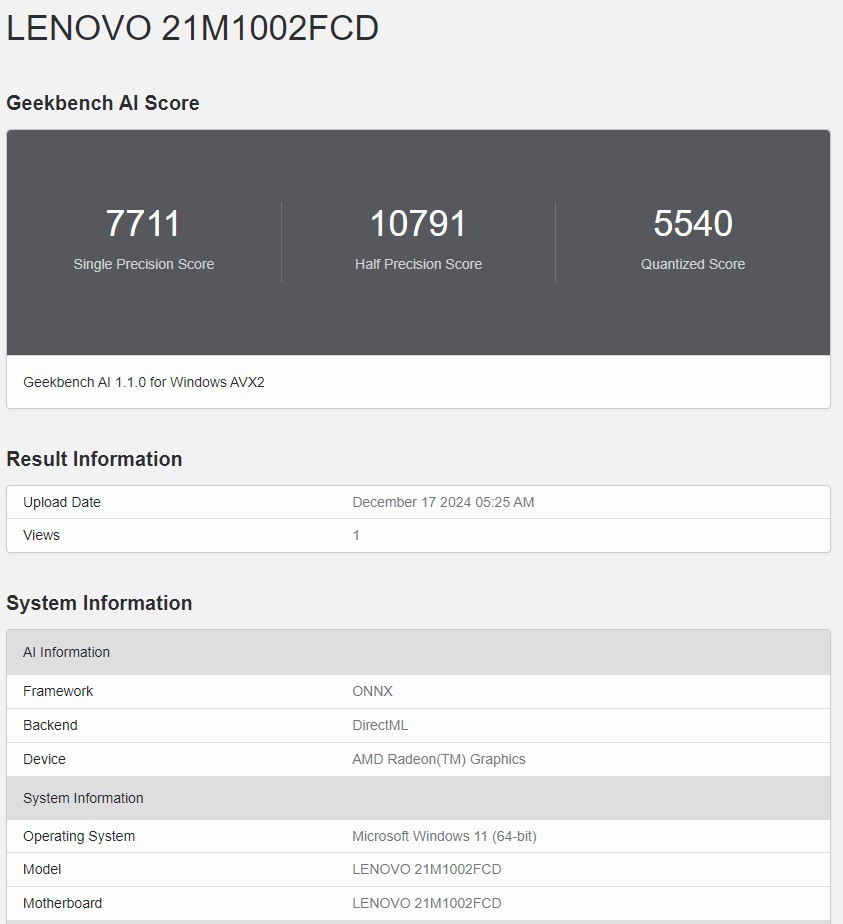Select the Result Information heading
Image resolution: width=843 pixels, height=924 pixels.
click(x=94, y=459)
